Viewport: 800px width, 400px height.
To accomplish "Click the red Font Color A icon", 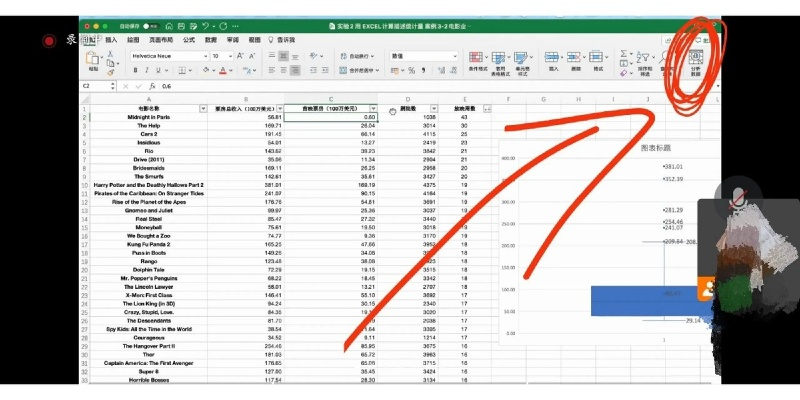I will tap(222, 70).
